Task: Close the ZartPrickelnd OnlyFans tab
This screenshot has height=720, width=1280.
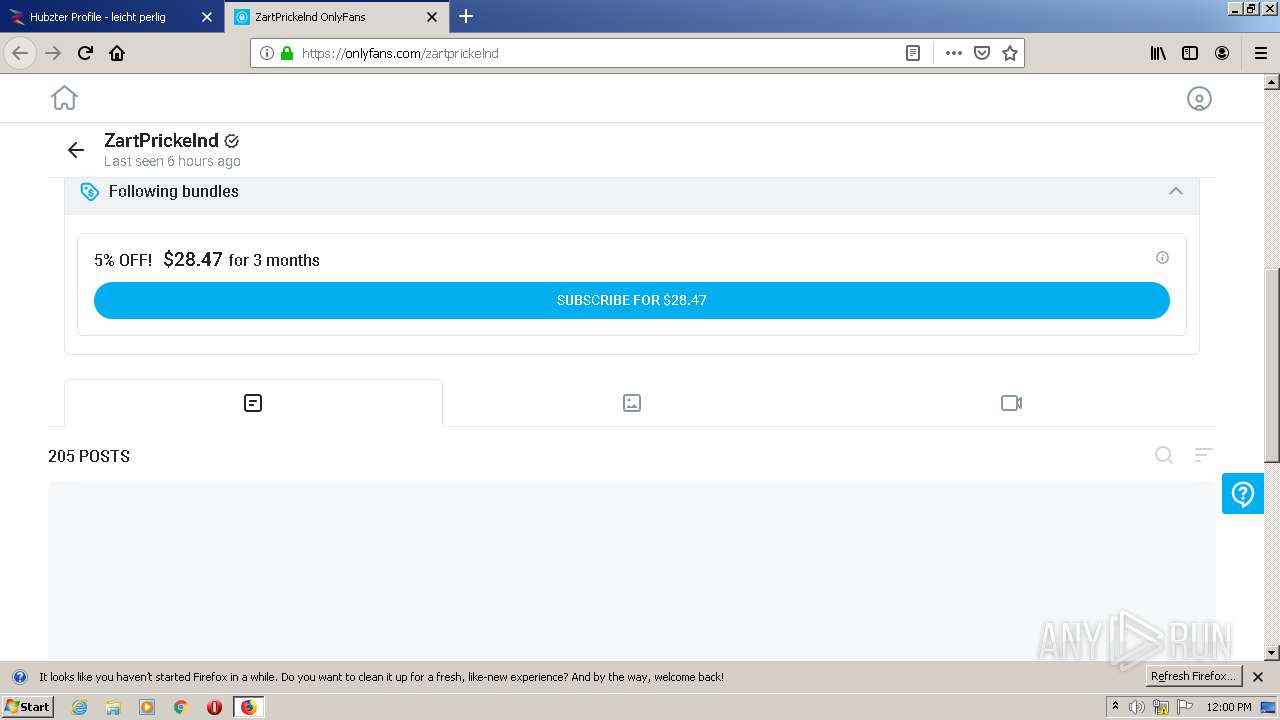Action: tap(432, 17)
